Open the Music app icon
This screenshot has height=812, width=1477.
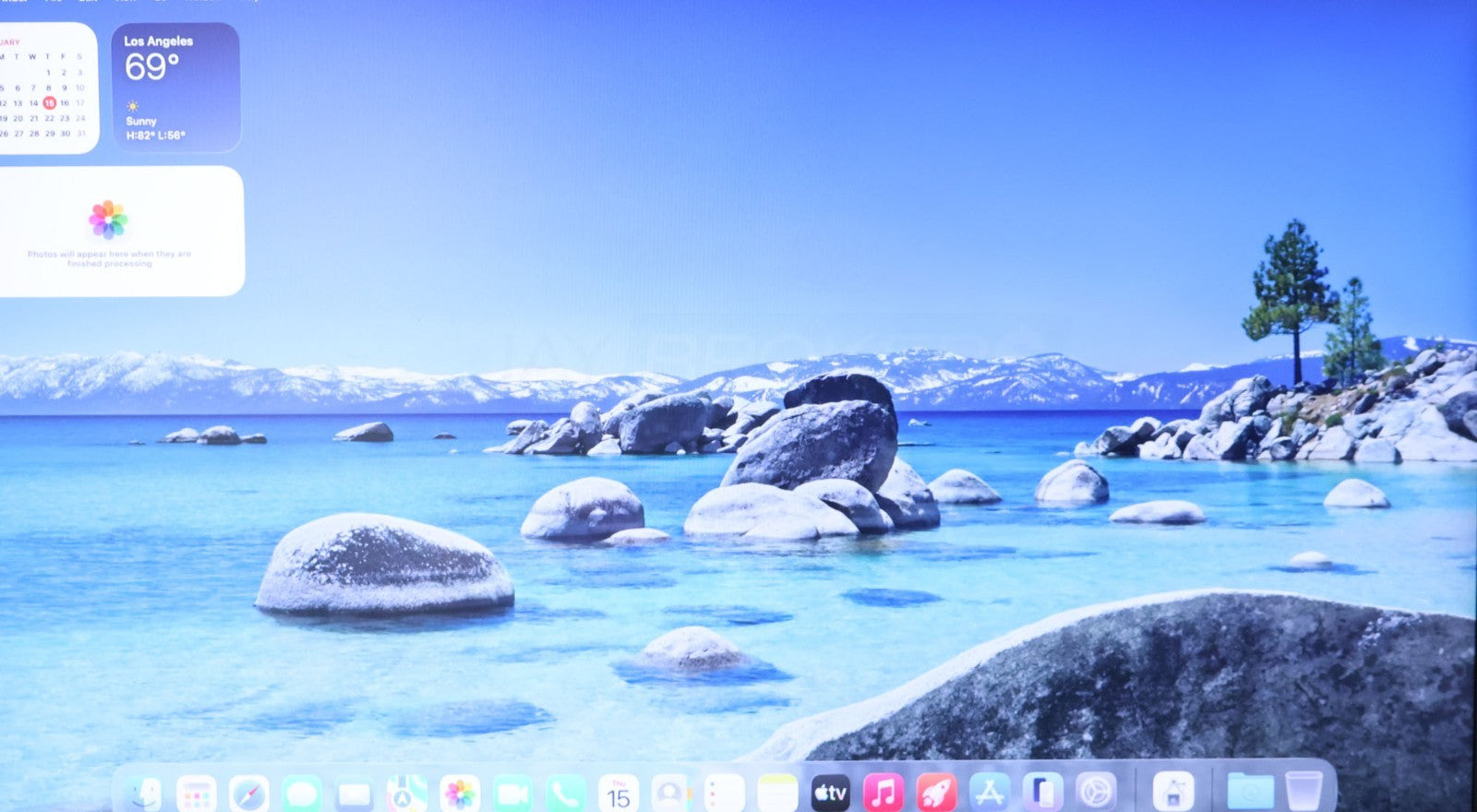pyautogui.click(x=883, y=794)
